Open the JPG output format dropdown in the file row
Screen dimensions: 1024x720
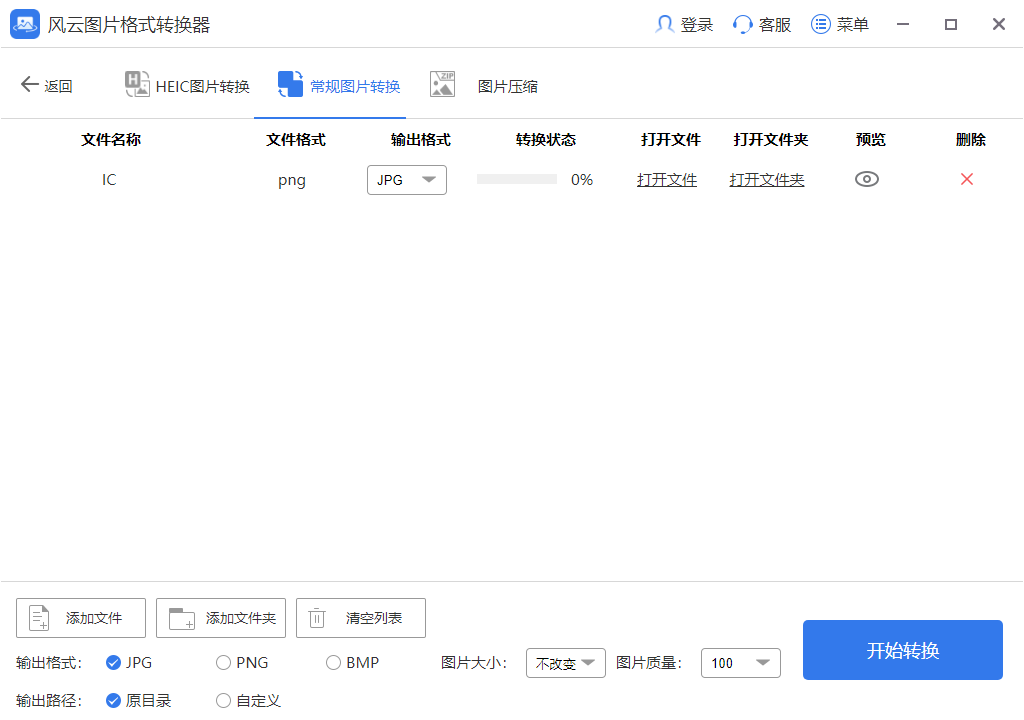click(x=406, y=179)
